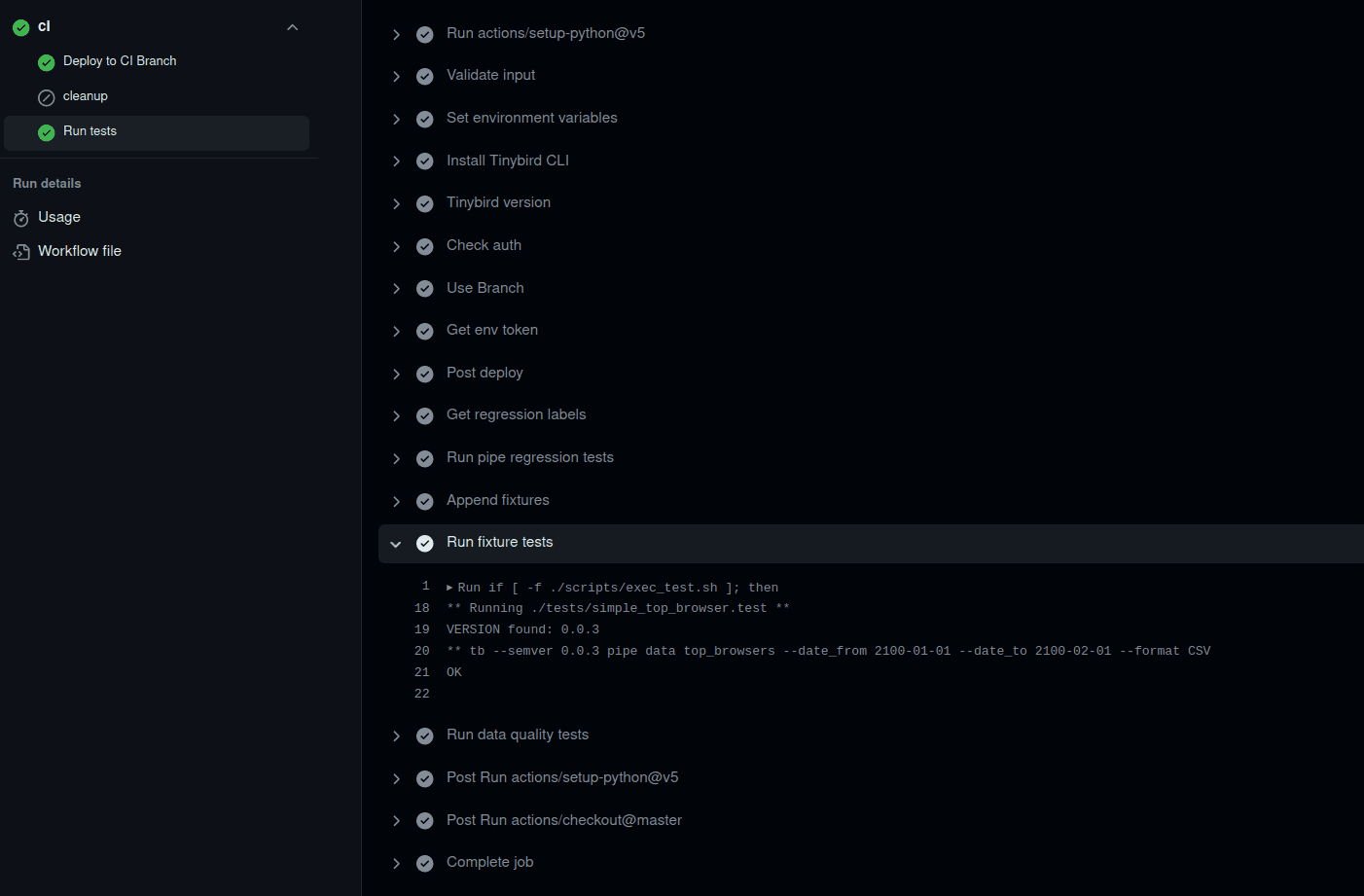Click log line number 20
The height and width of the screenshot is (896, 1364).
pyautogui.click(x=422, y=651)
